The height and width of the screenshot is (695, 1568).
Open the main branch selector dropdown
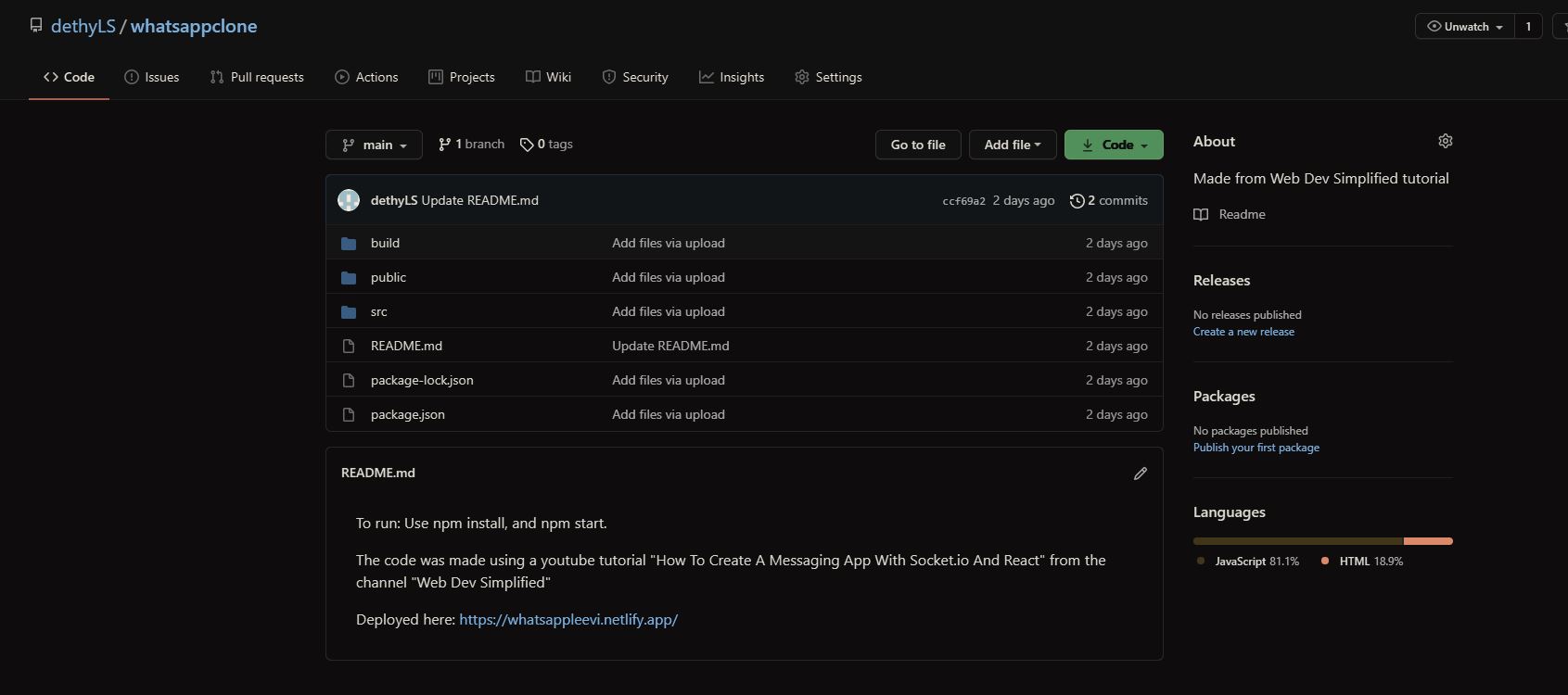click(374, 145)
